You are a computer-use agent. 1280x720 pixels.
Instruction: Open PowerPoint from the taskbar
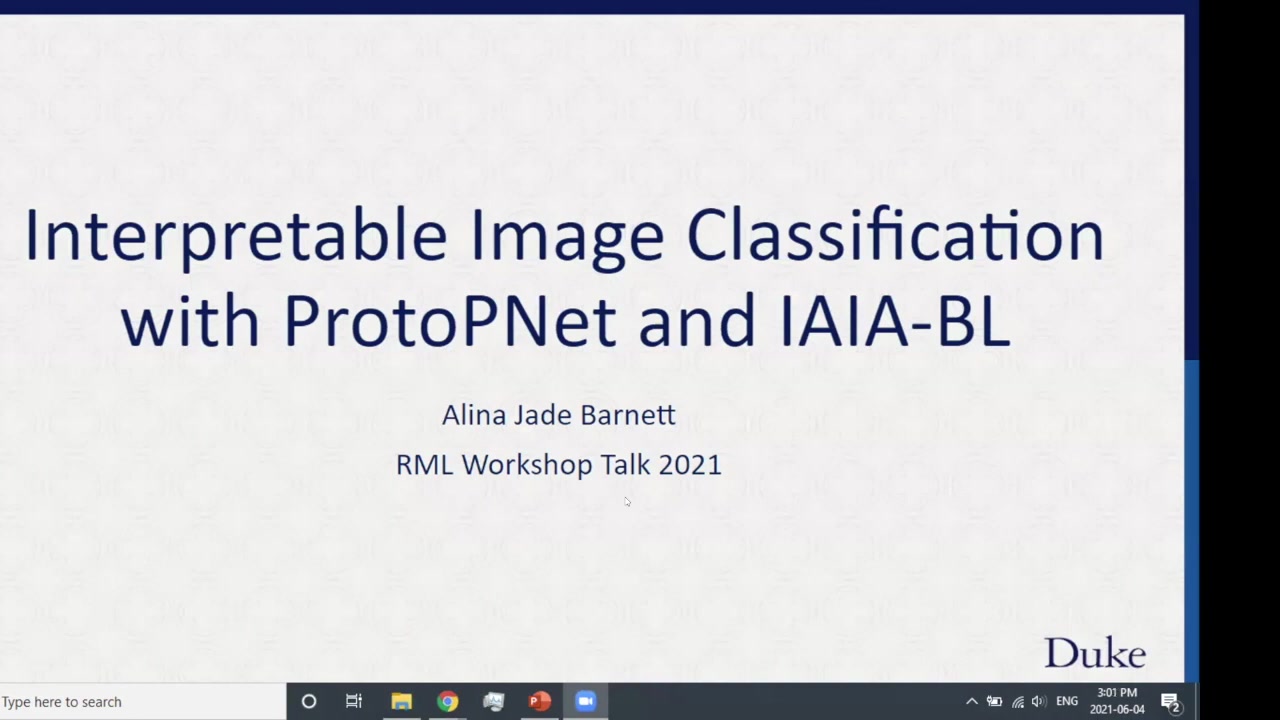coord(539,702)
